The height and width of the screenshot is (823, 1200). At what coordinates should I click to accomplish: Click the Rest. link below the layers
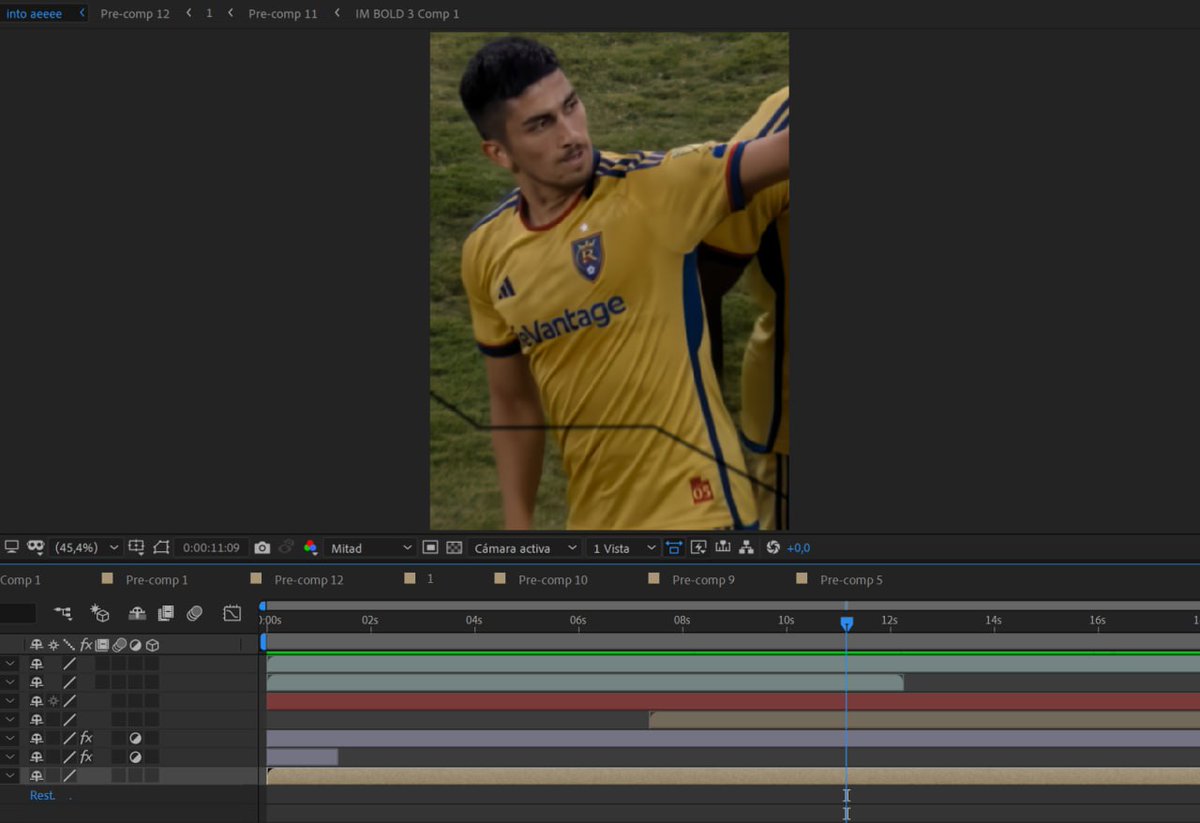[42, 796]
